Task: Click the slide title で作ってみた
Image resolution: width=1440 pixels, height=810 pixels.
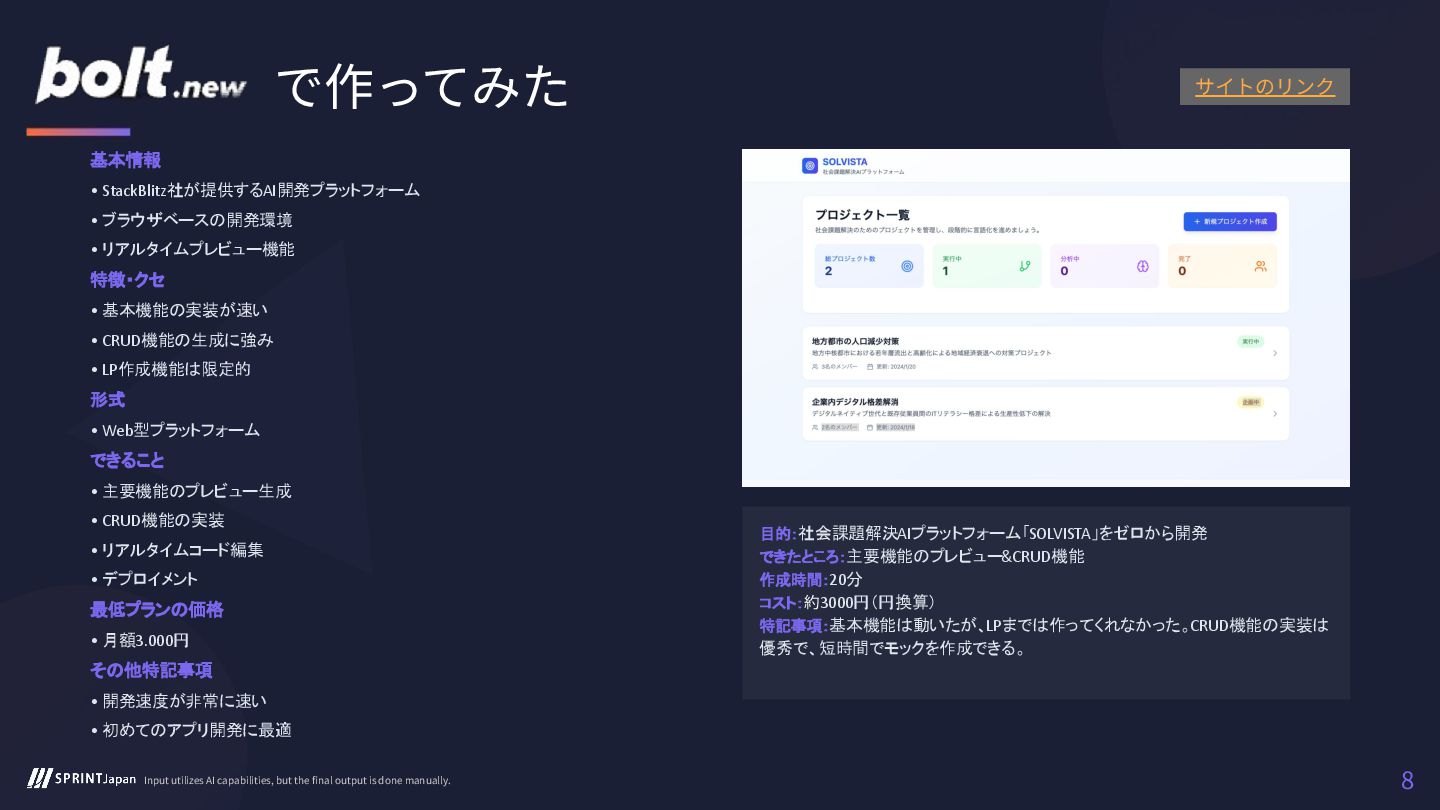Action: (x=422, y=86)
